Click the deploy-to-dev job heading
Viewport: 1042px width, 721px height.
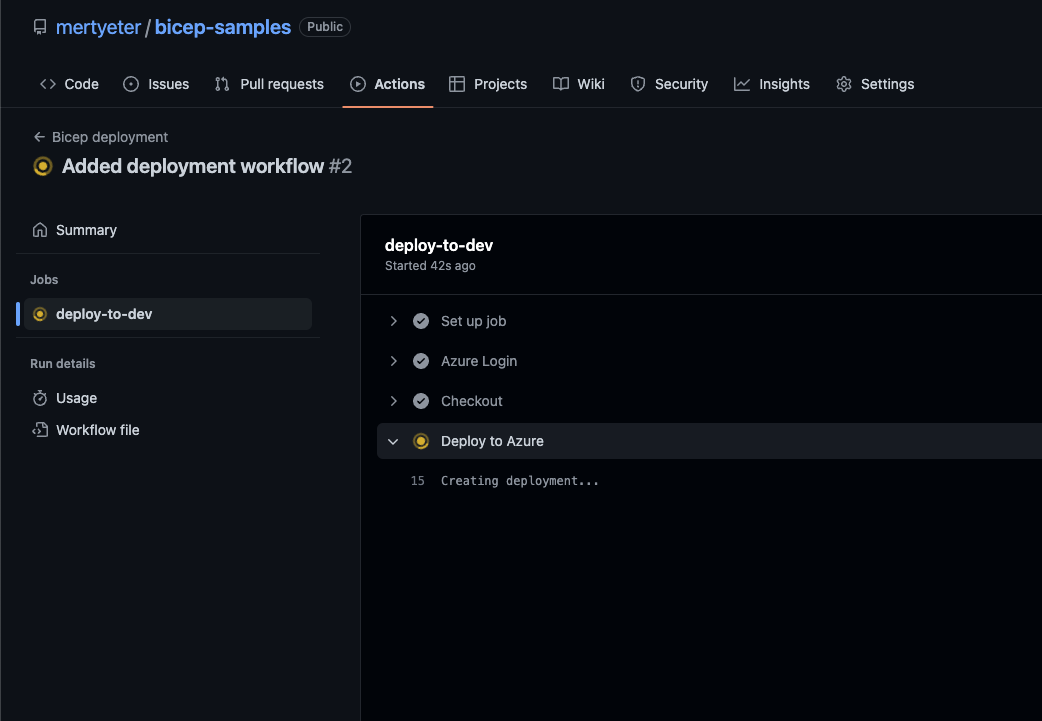[x=439, y=245]
